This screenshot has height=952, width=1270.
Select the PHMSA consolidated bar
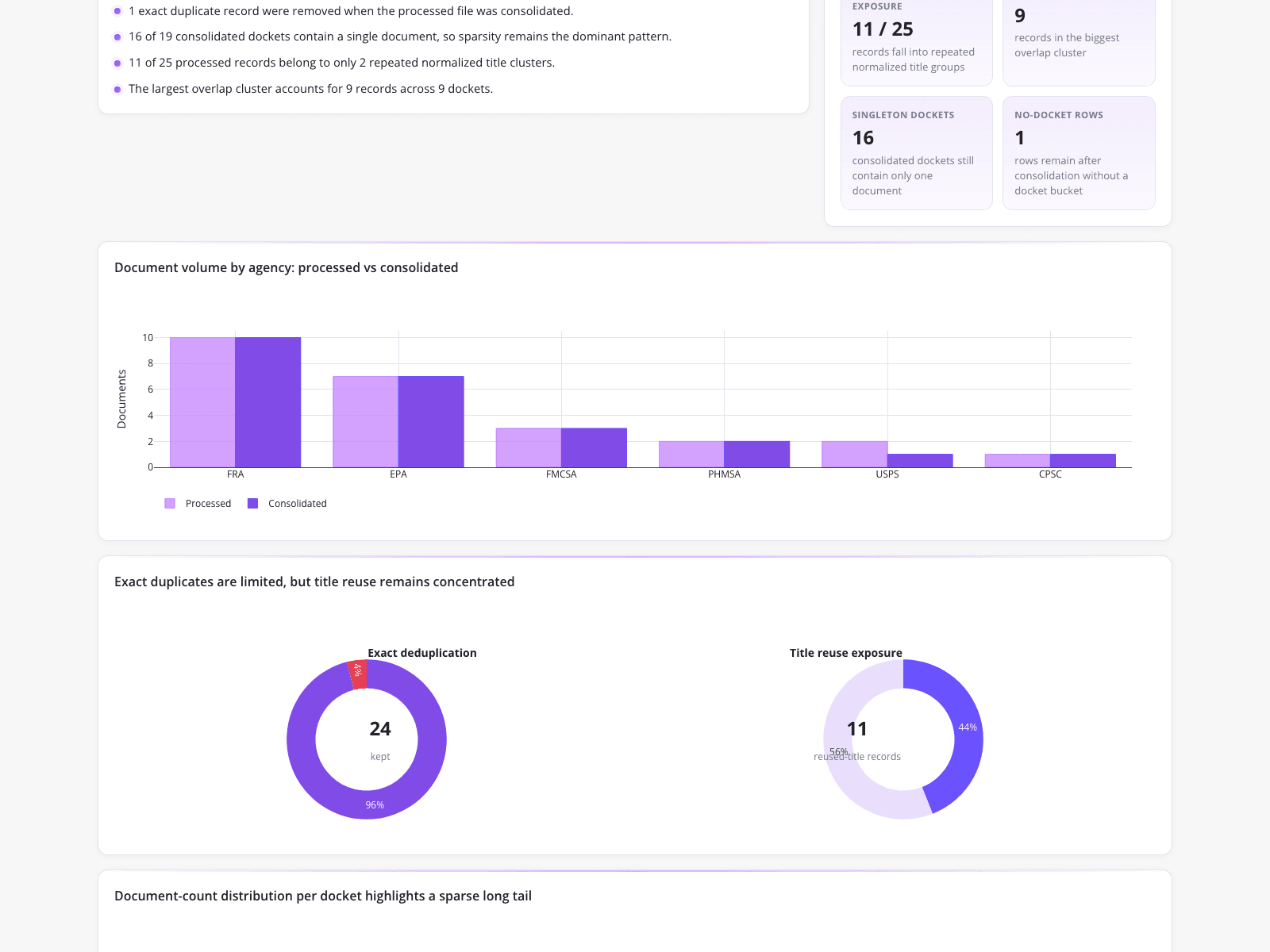(757, 455)
